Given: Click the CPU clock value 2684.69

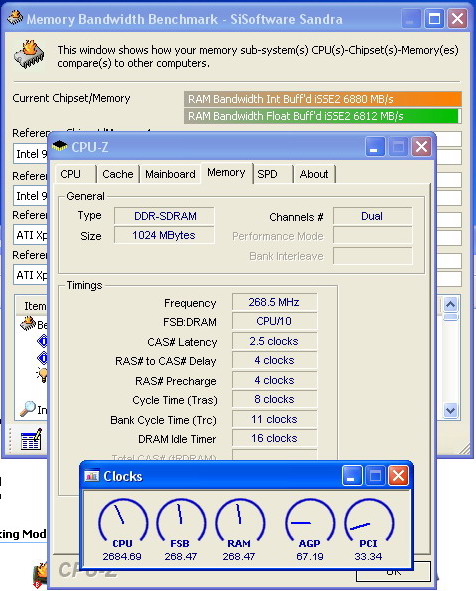Looking at the screenshot, I should coord(122,556).
